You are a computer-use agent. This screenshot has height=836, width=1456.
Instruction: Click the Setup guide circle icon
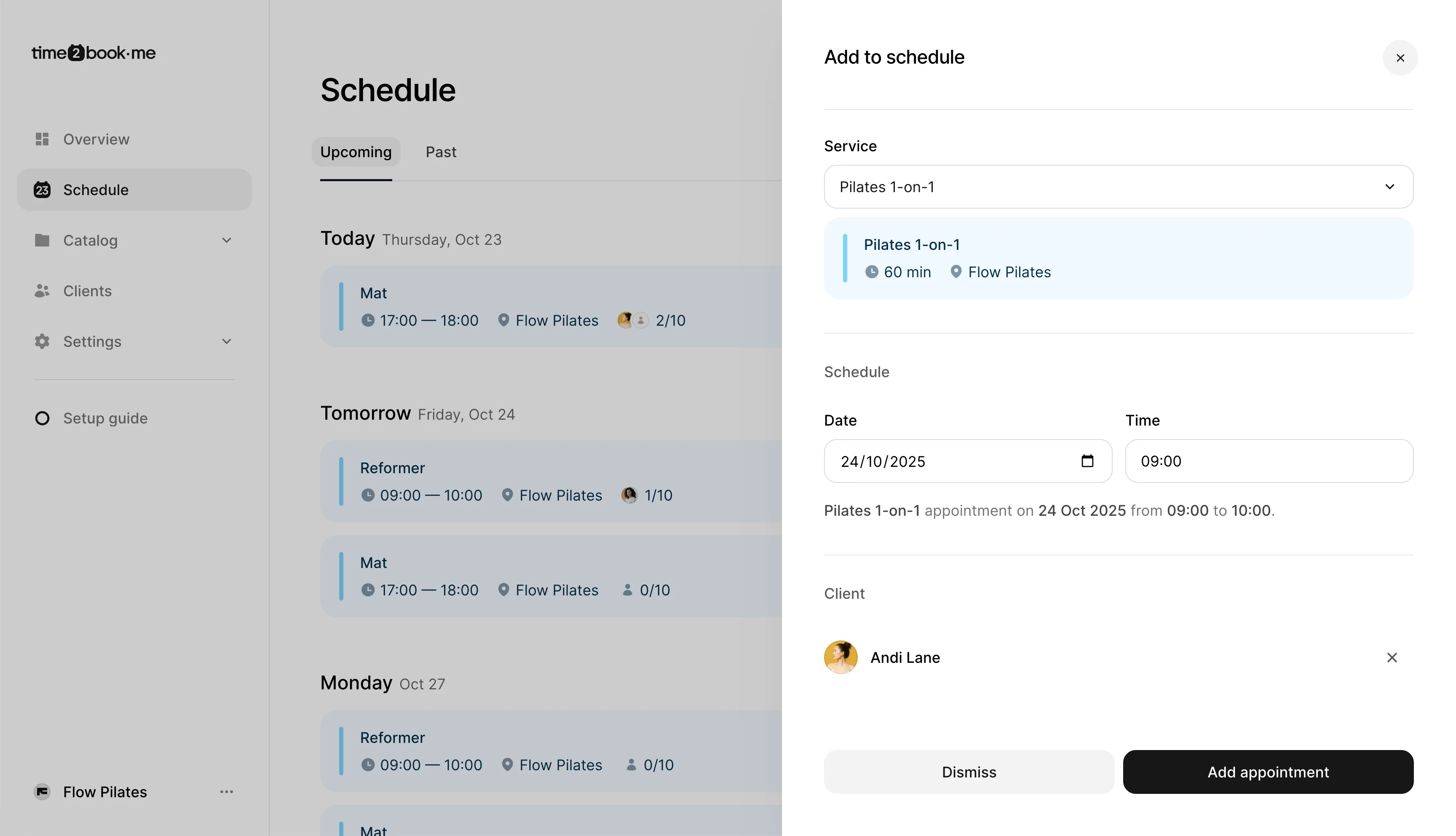(x=42, y=418)
